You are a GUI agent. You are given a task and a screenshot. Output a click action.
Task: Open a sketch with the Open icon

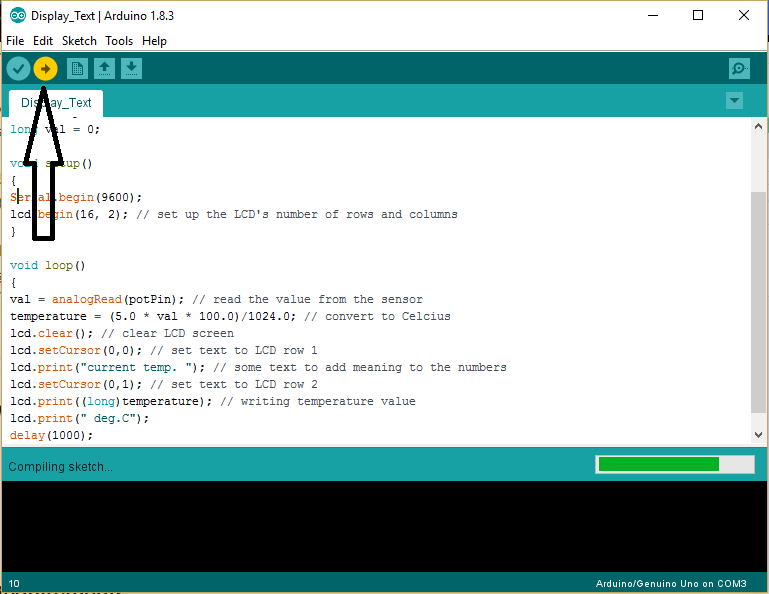pyautogui.click(x=104, y=69)
